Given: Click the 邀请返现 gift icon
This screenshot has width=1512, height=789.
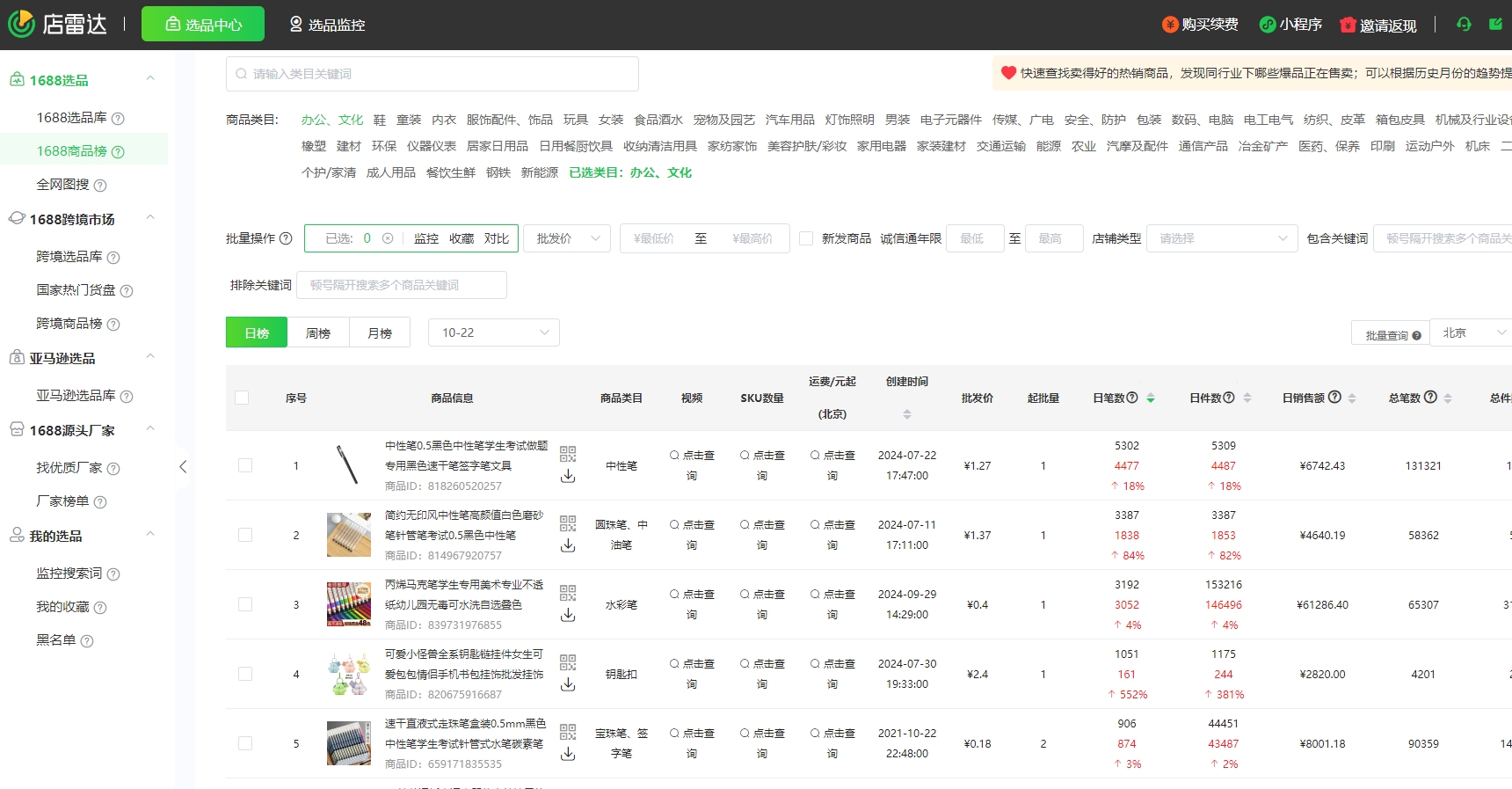Looking at the screenshot, I should [1348, 25].
